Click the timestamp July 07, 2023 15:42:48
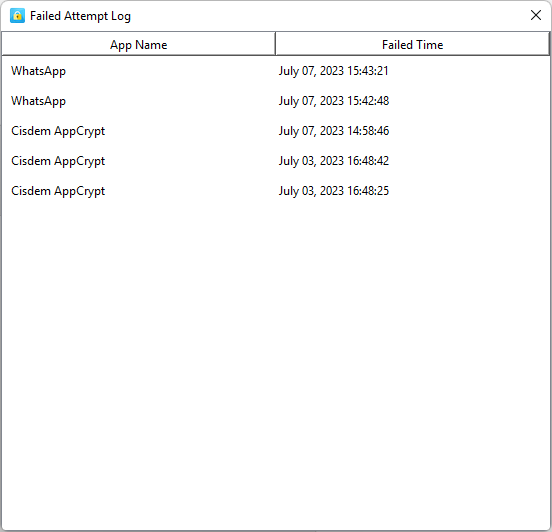 tap(334, 101)
